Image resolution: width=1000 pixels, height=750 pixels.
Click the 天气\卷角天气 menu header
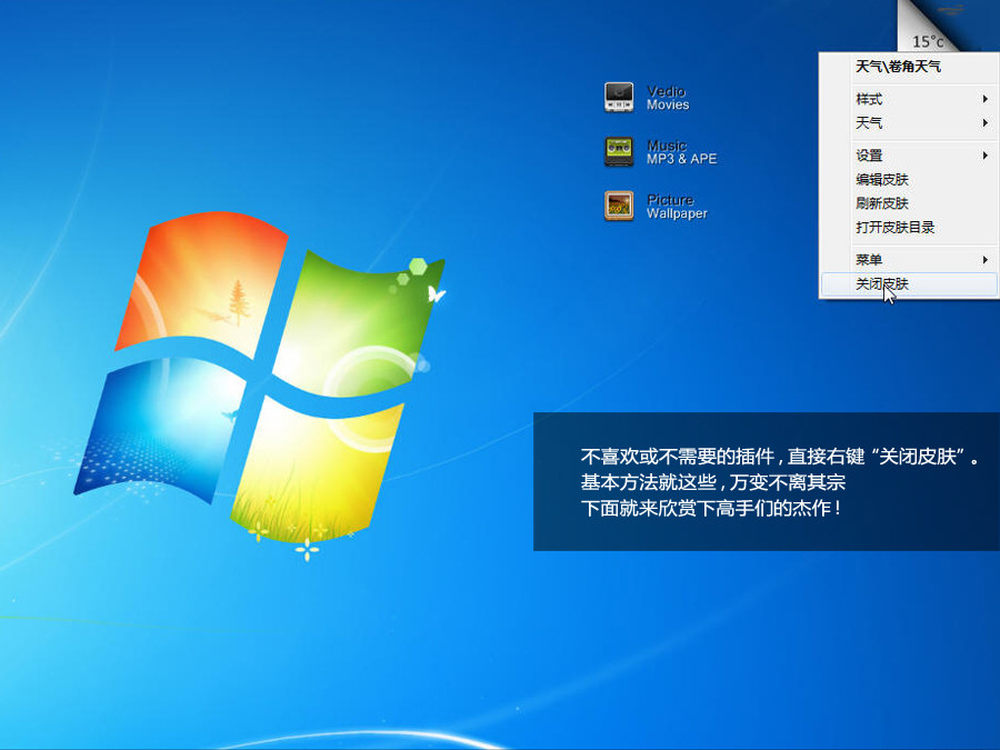(x=898, y=67)
